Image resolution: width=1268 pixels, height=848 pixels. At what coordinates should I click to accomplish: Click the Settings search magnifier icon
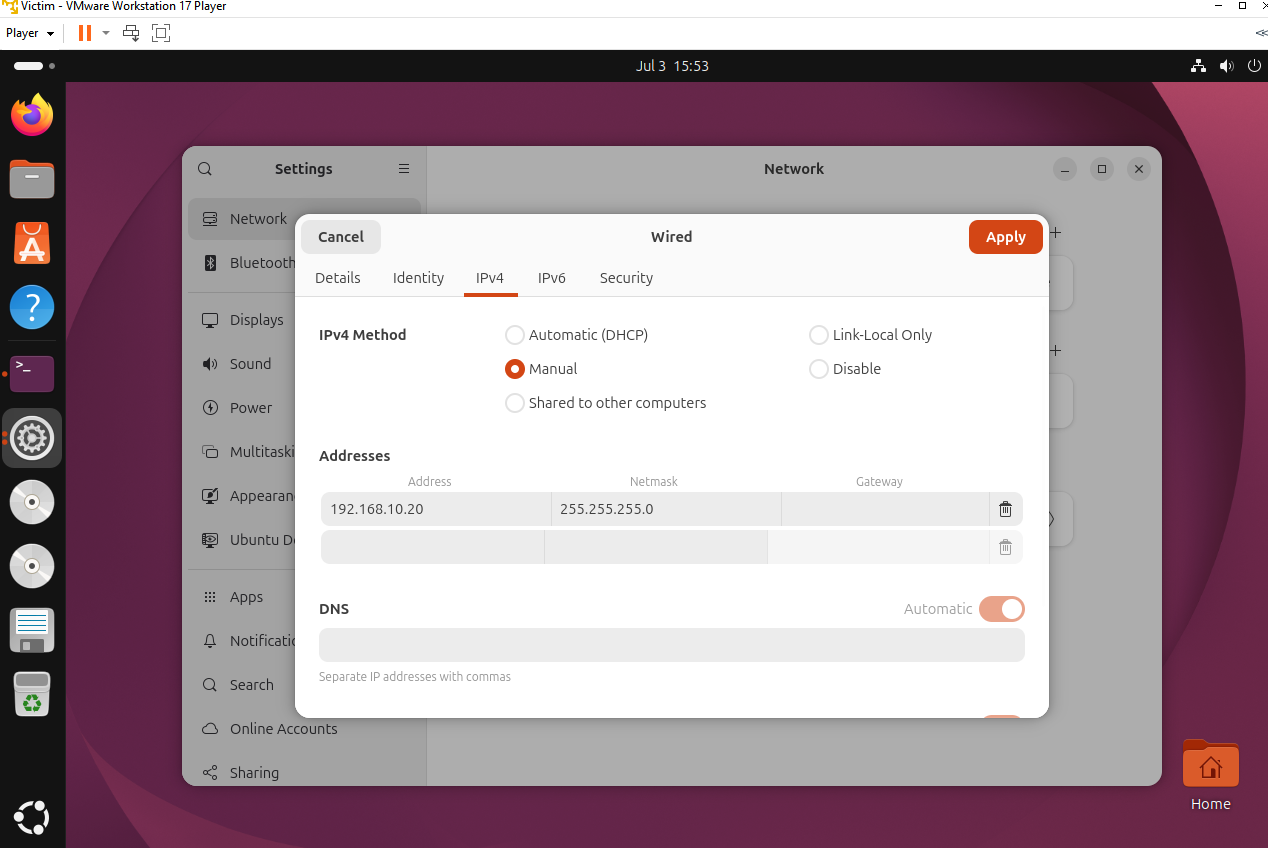click(x=205, y=169)
